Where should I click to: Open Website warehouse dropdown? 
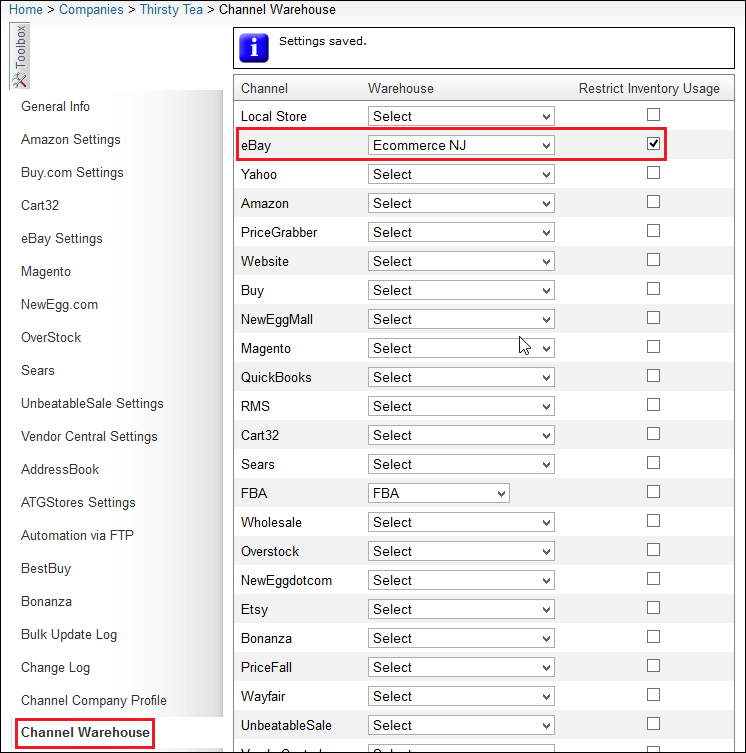461,261
